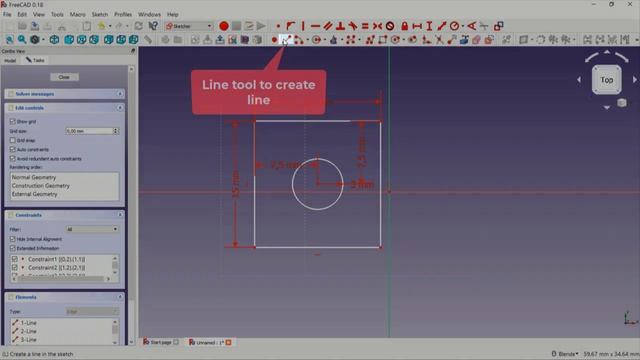Click the Refresh toolbar icon
Screen dimensions: 640x360
click(139, 26)
